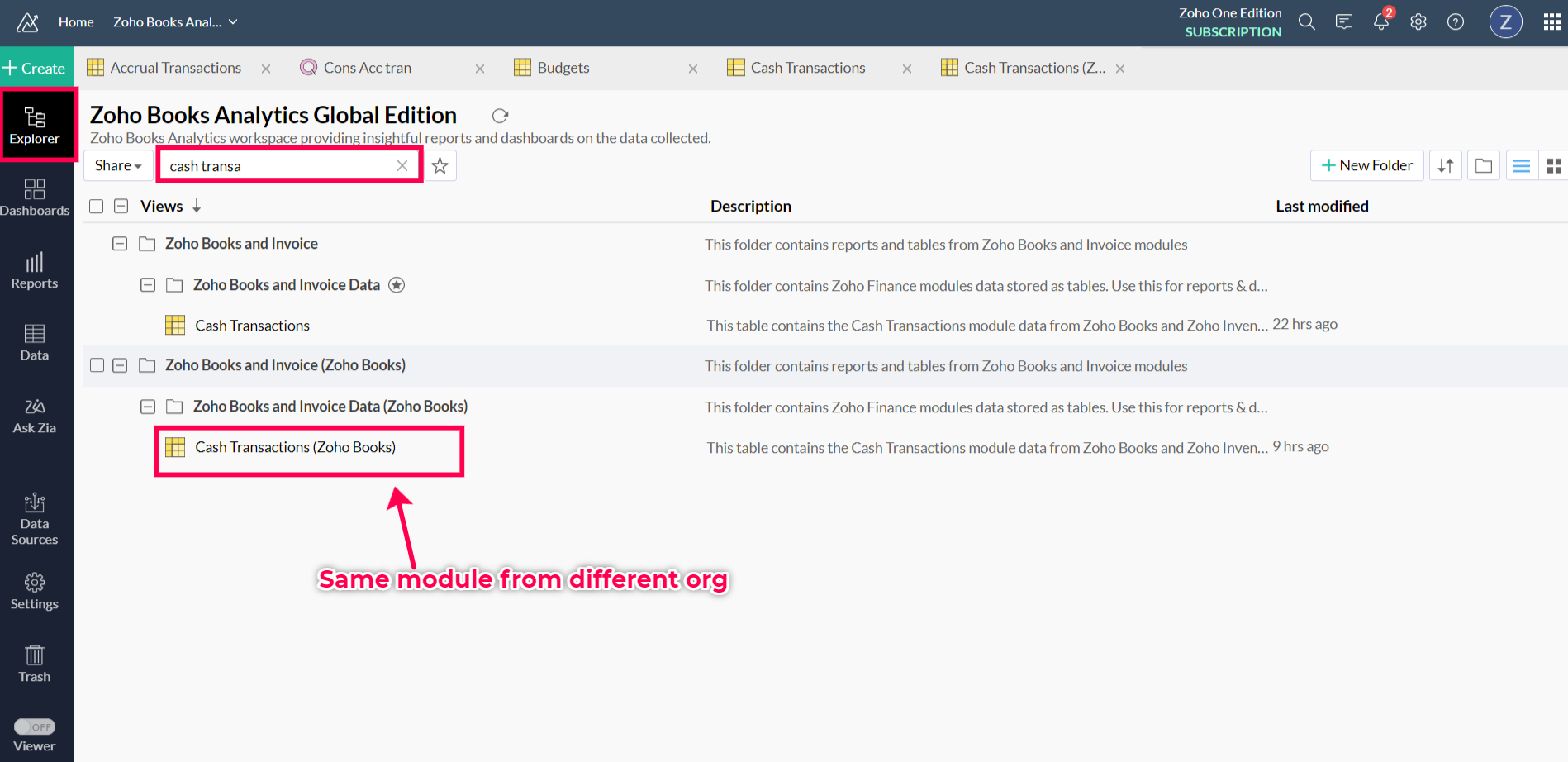Open the help question mark icon

(1456, 22)
